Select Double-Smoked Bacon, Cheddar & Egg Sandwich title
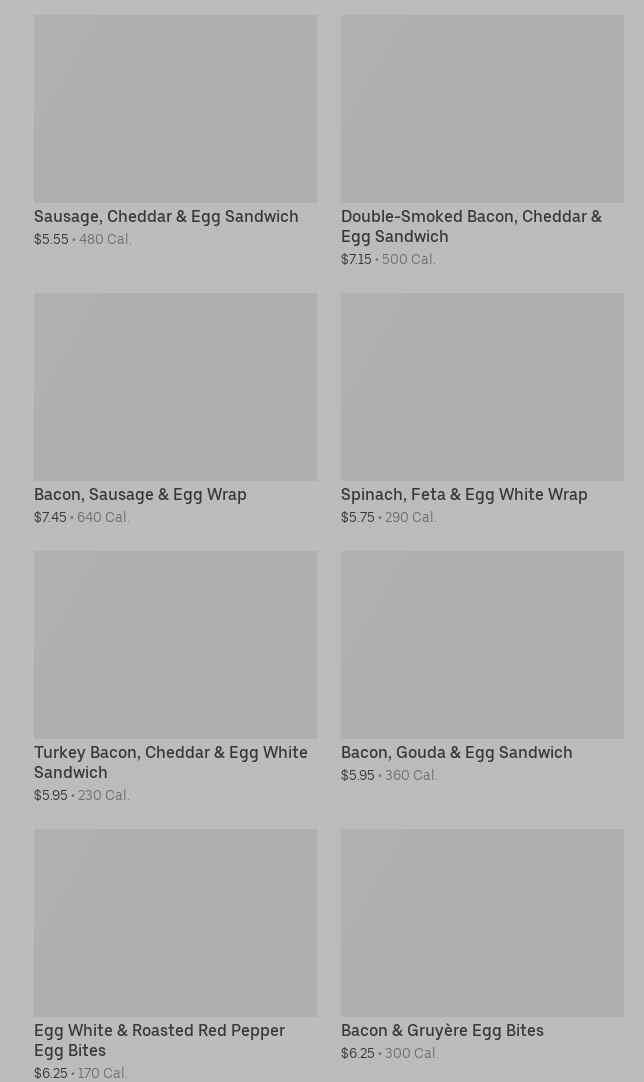Viewport: 644px width, 1082px height. click(471, 226)
